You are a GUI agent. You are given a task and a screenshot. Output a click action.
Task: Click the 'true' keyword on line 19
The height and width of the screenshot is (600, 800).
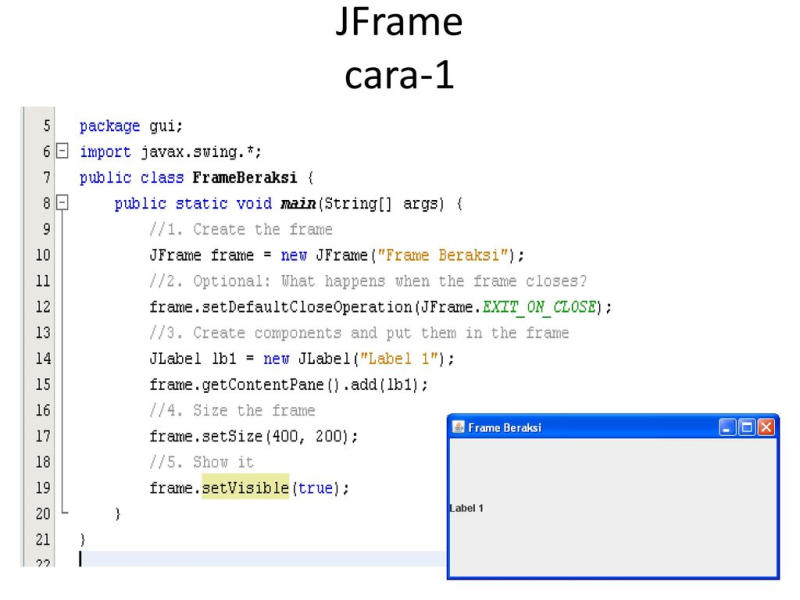pyautogui.click(x=315, y=488)
